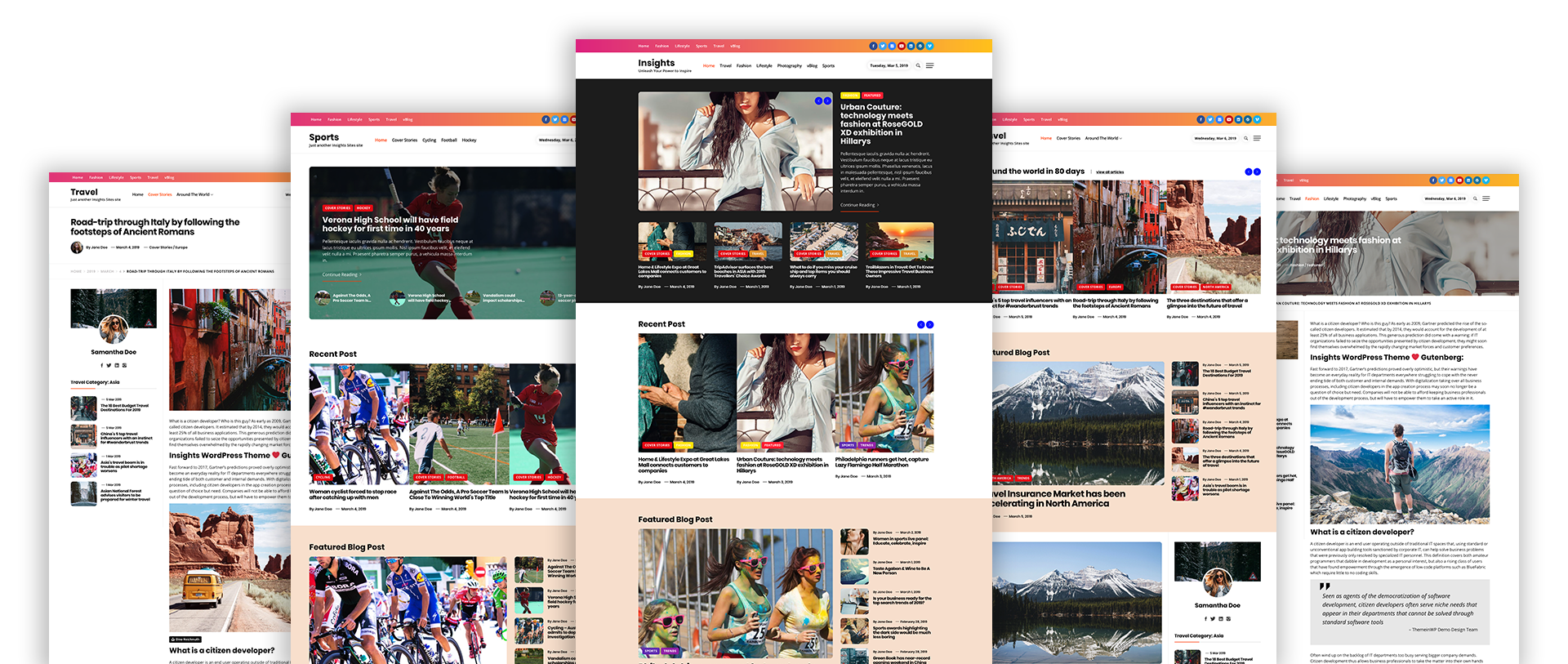The width and height of the screenshot is (1568, 664).
Task: Select Lifestyle in Insights main navigation
Action: 764,65
